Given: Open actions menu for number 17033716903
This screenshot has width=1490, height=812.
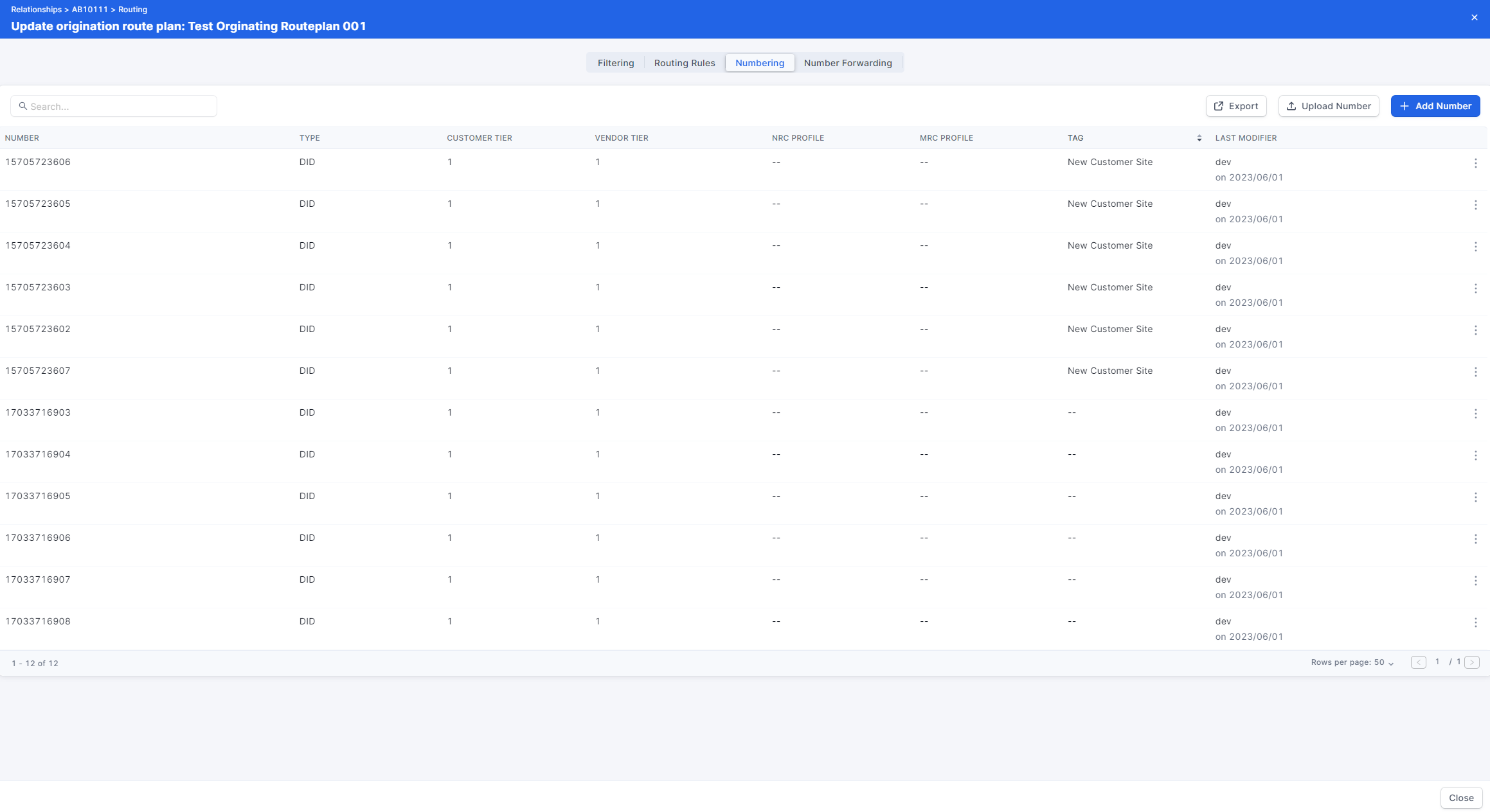Looking at the screenshot, I should 1475,414.
